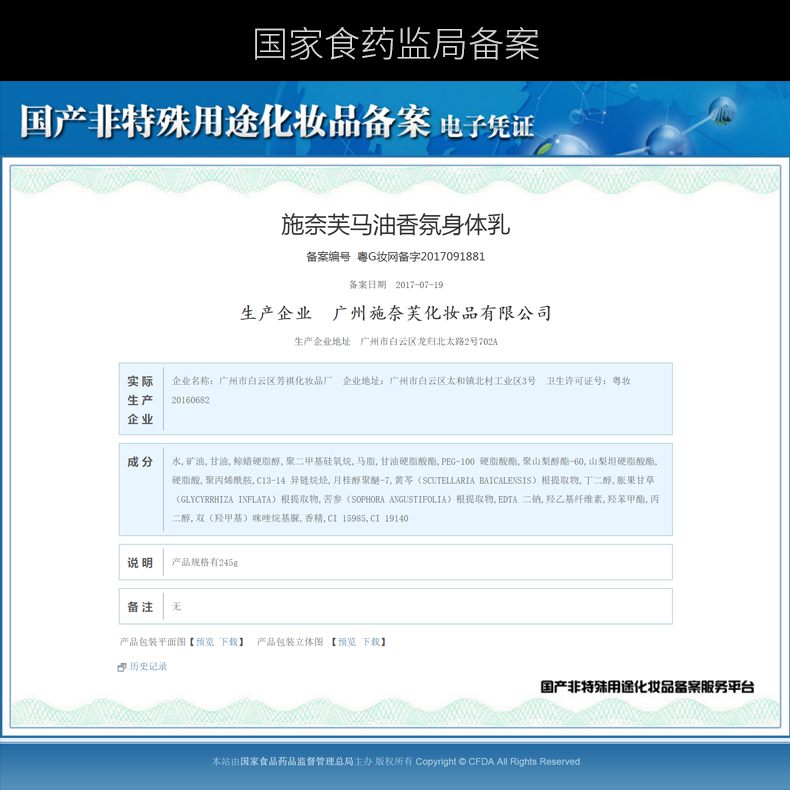Click the footer text 国家食品药品监督管理总局
Screen dimensions: 790x790
coord(297,761)
